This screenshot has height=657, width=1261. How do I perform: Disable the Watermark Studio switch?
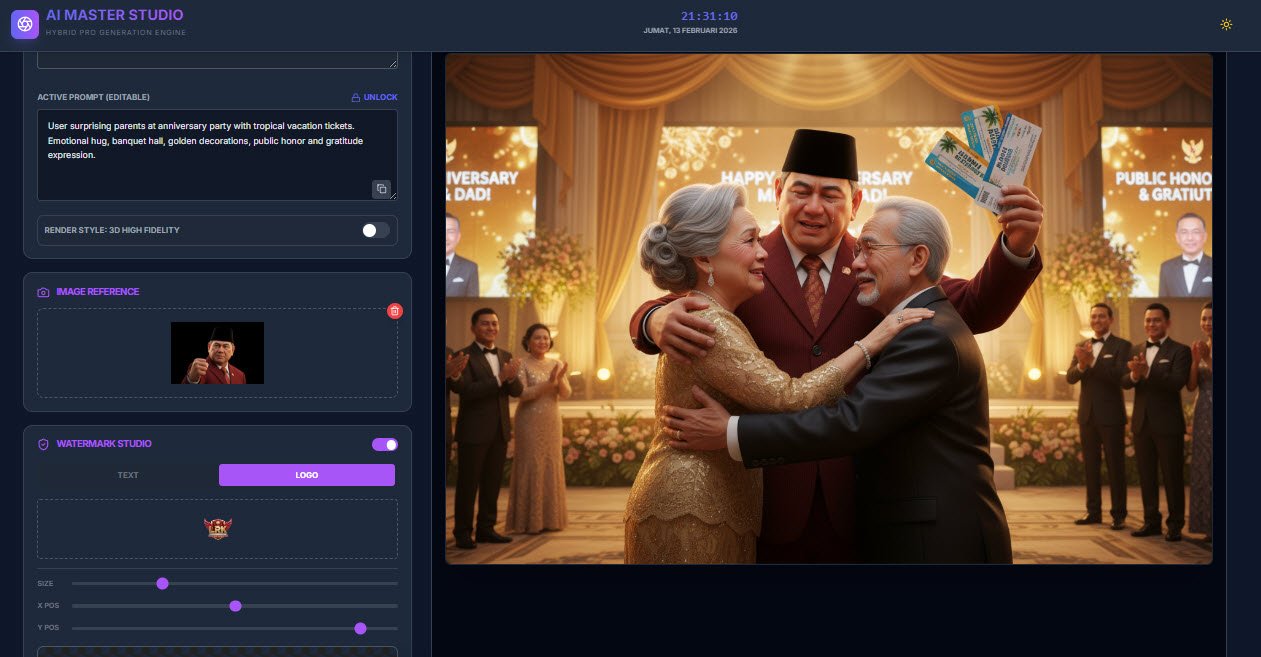tap(385, 444)
